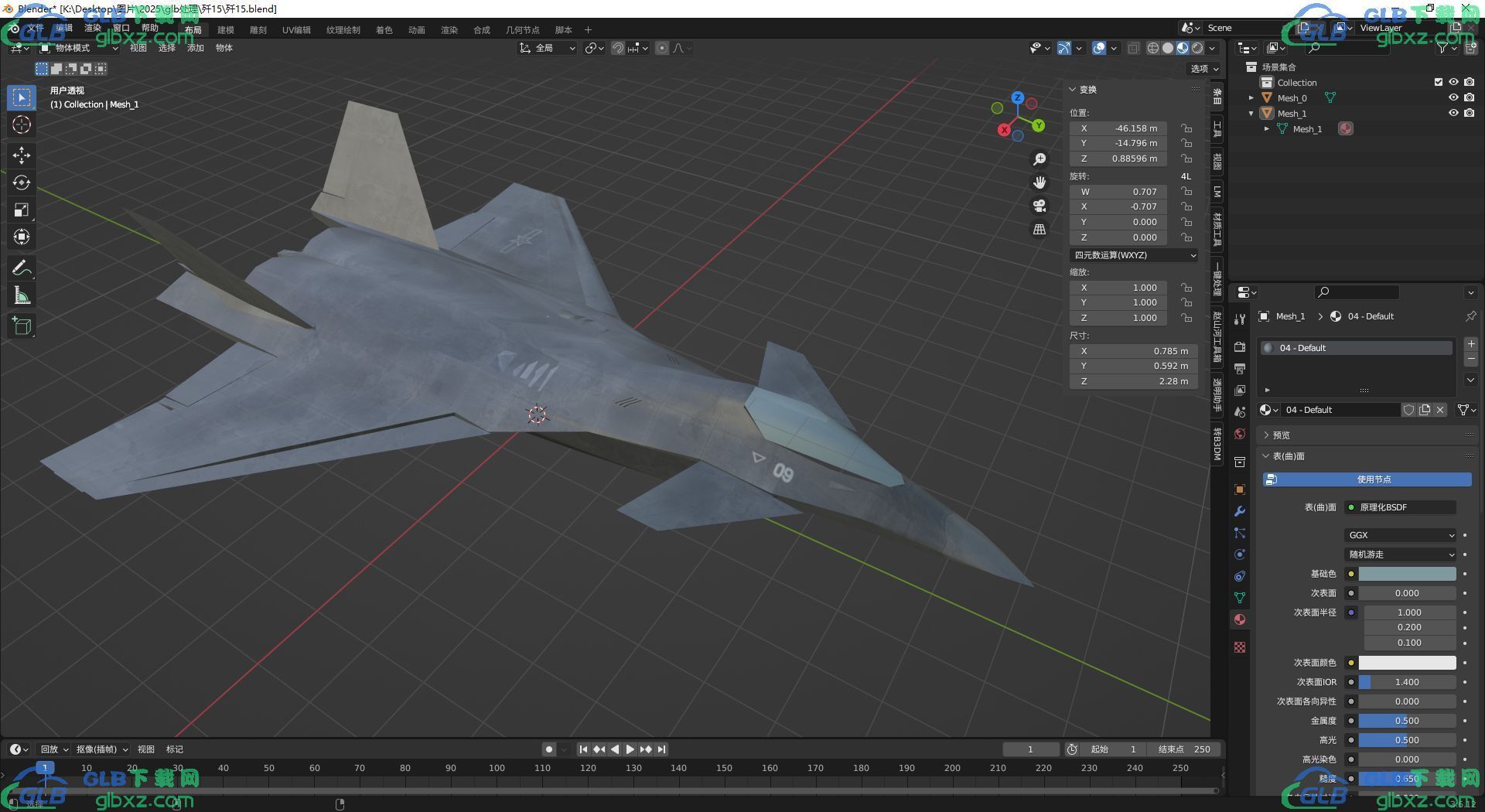This screenshot has height=812, width=1485.
Task: Click the 金属度 metallic slider
Action: (1407, 721)
